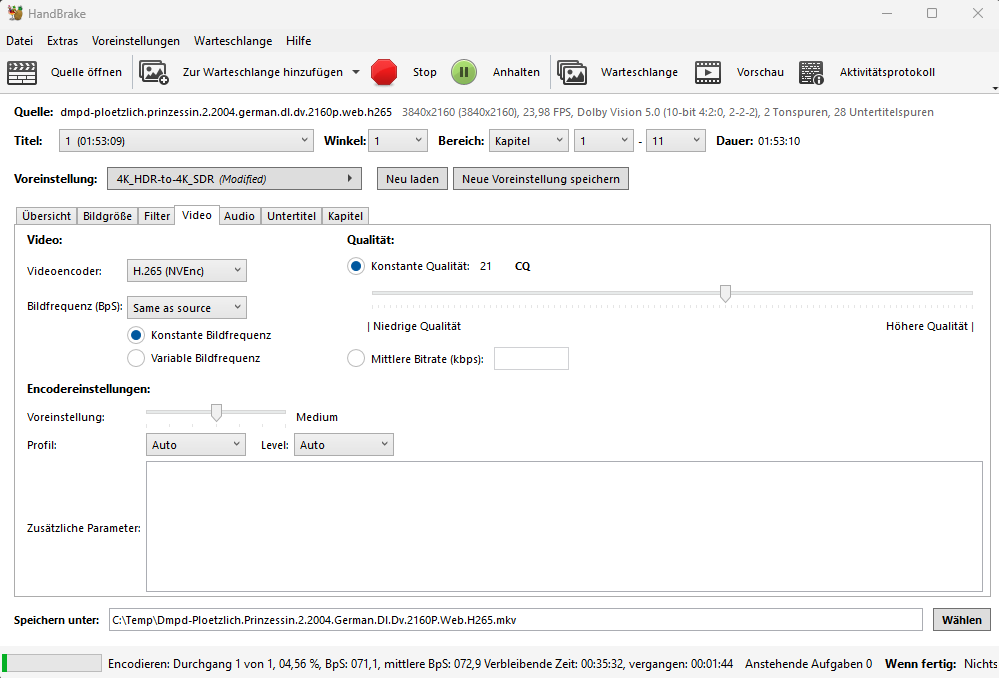Open the Level Auto dropdown
This screenshot has width=999, height=678.
[343, 445]
